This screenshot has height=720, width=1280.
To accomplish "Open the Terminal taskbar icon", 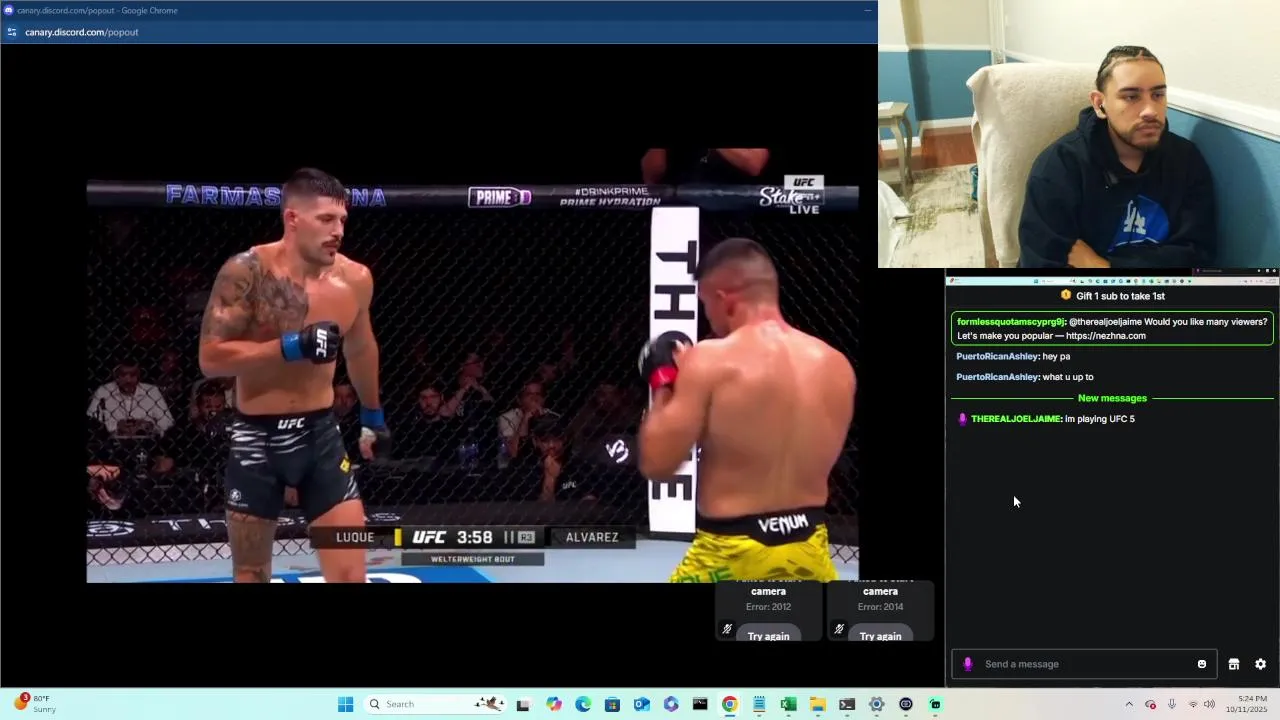I will 847,704.
